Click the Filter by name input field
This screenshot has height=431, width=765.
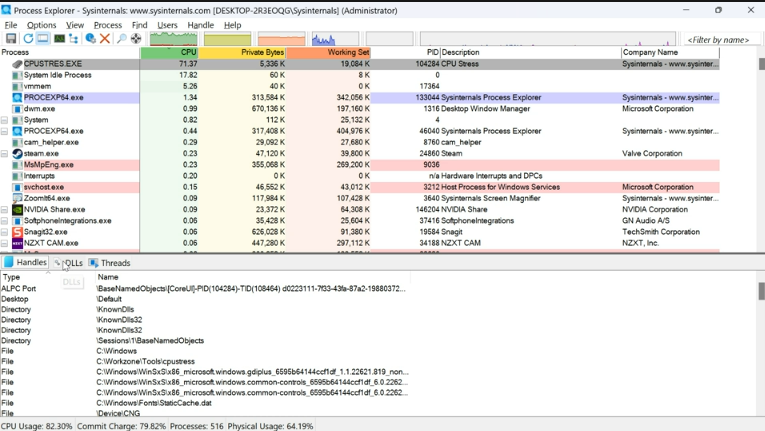pos(722,40)
